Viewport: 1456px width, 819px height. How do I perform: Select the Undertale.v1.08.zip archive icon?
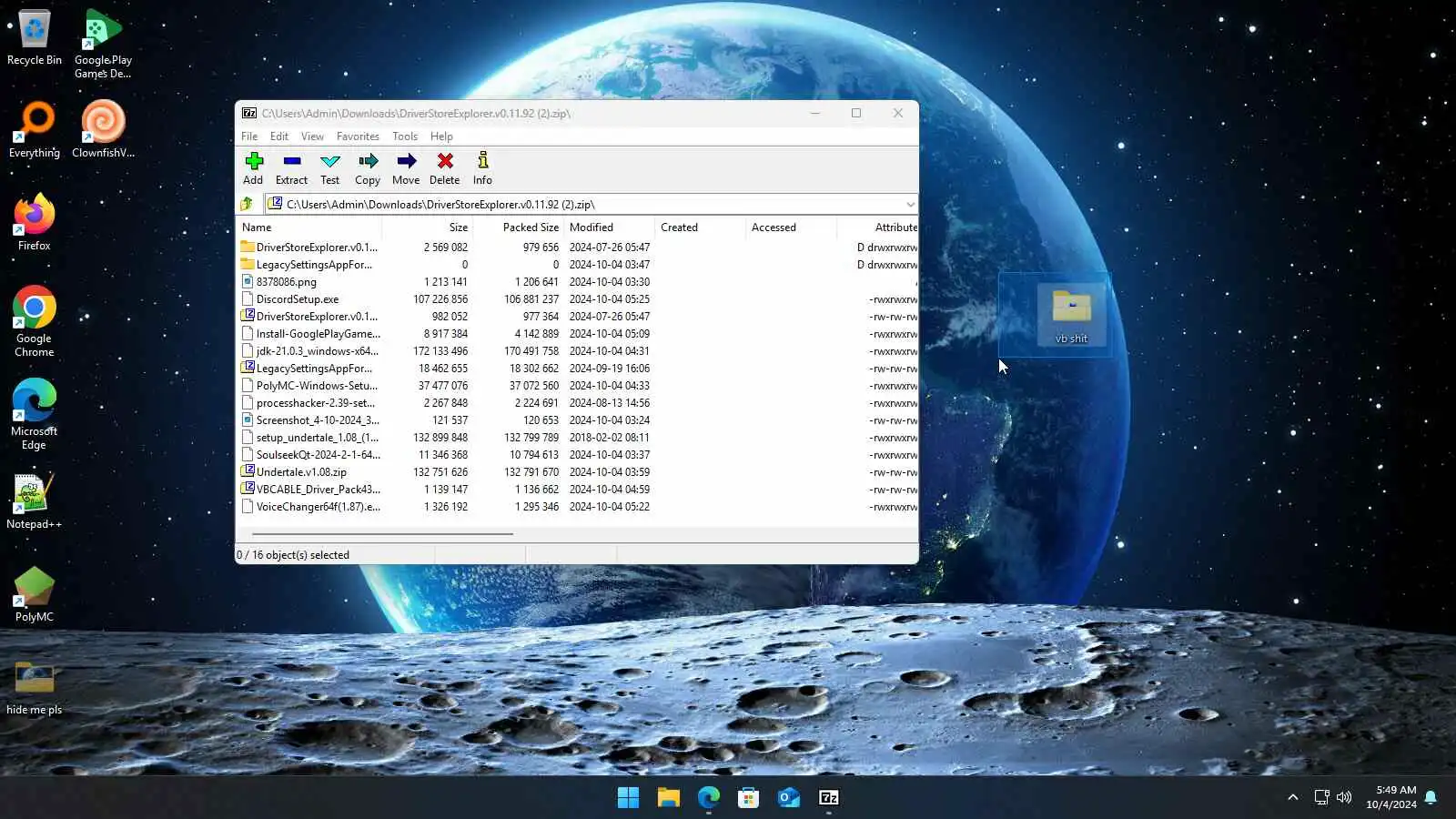click(x=248, y=471)
